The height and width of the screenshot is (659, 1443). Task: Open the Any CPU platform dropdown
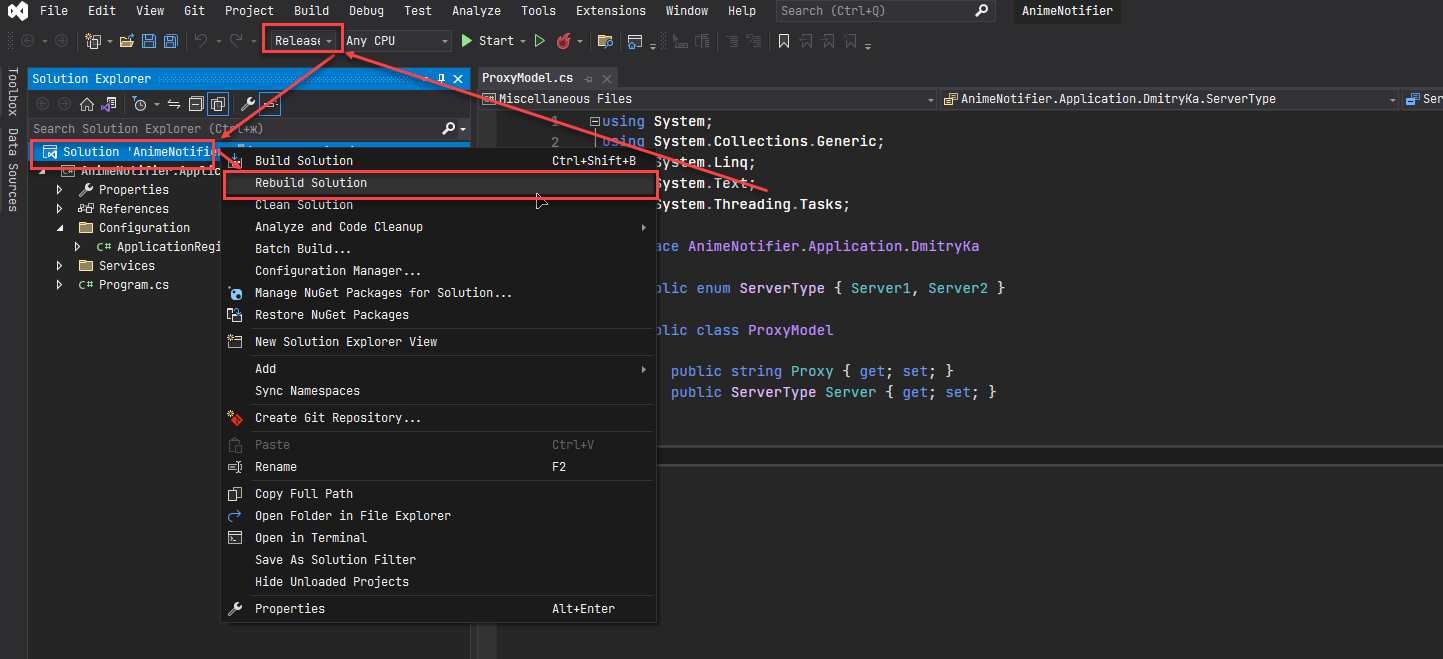(x=396, y=41)
